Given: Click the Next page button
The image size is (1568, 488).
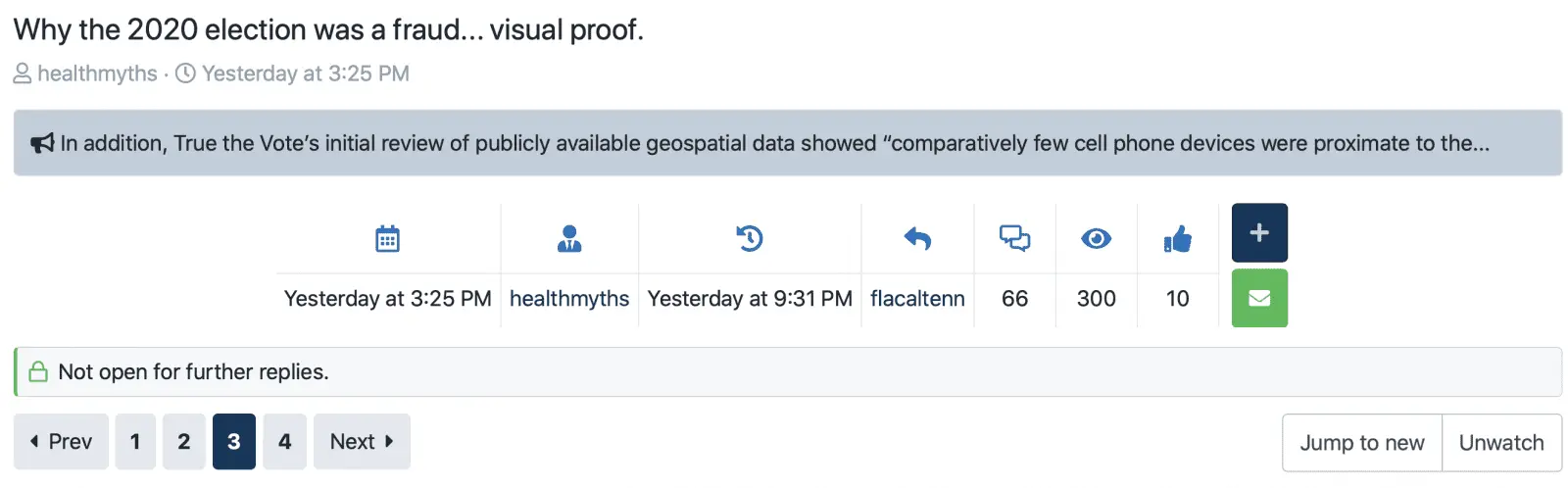Looking at the screenshot, I should pyautogui.click(x=362, y=442).
